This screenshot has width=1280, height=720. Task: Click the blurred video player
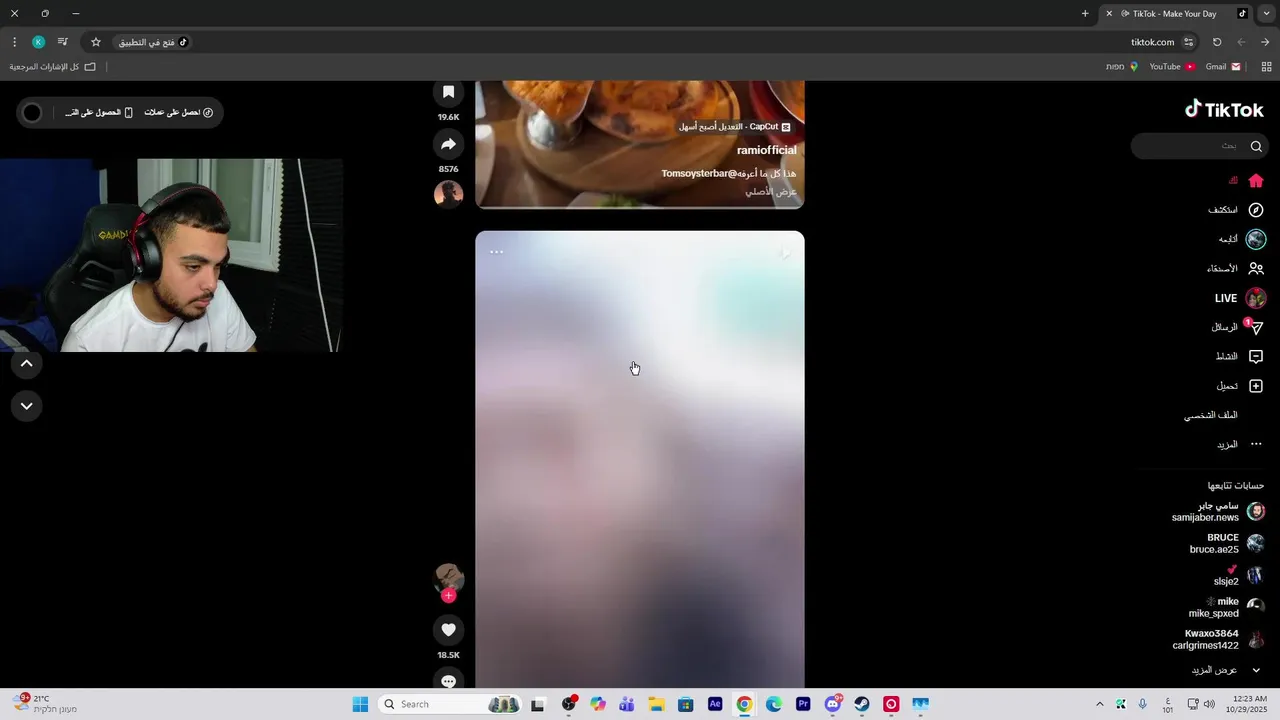click(x=640, y=460)
